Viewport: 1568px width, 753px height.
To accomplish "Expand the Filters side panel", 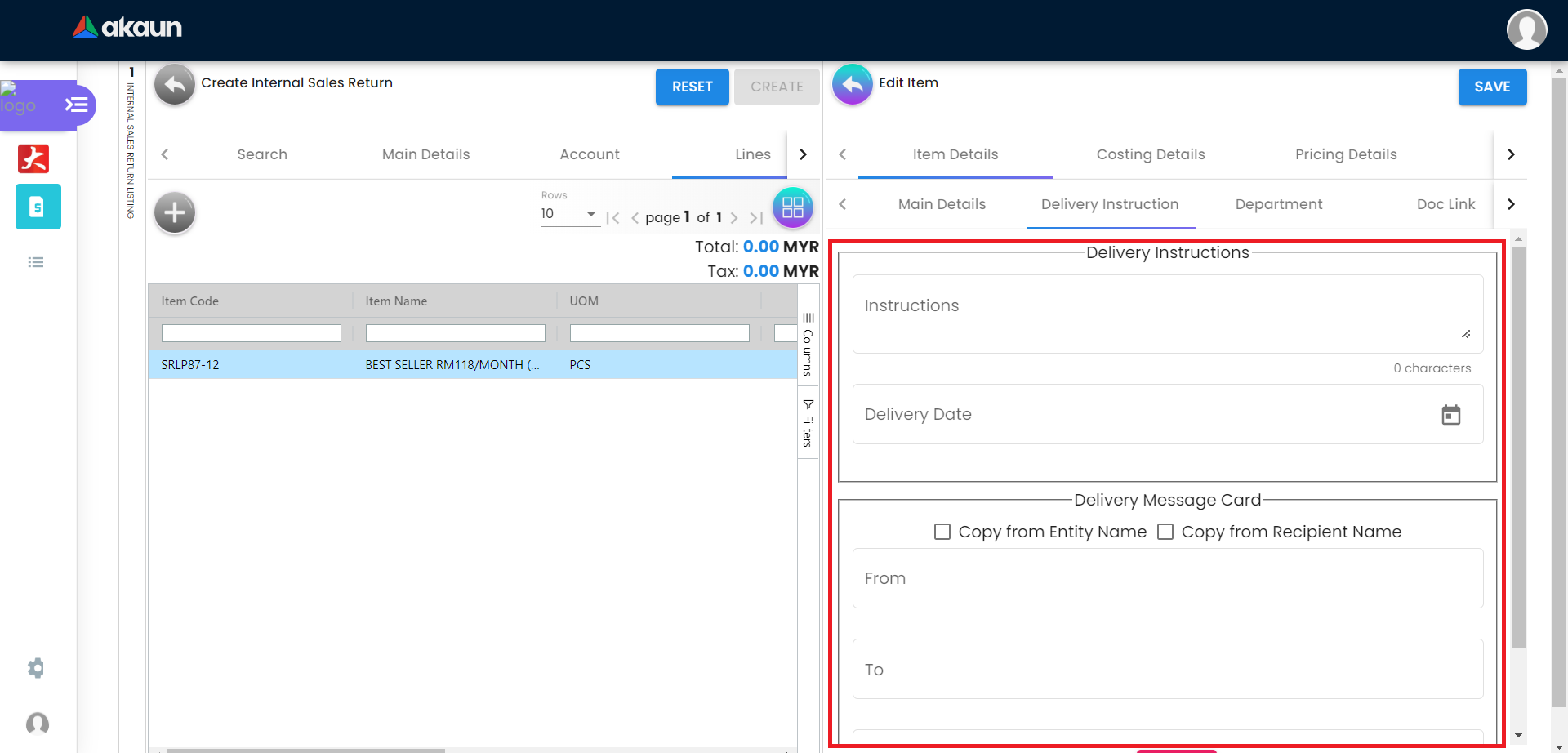I will point(808,423).
